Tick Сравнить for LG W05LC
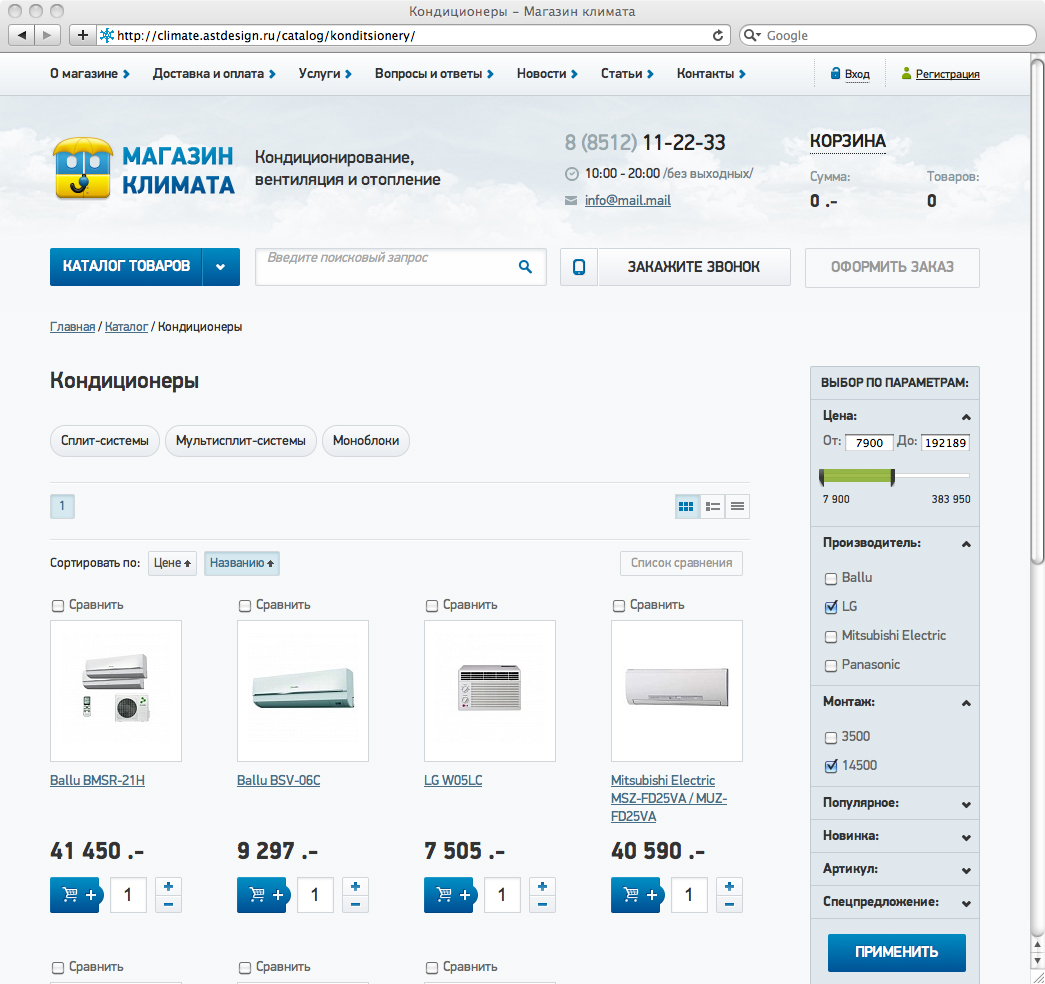Image resolution: width=1045 pixels, height=984 pixels. click(x=432, y=605)
